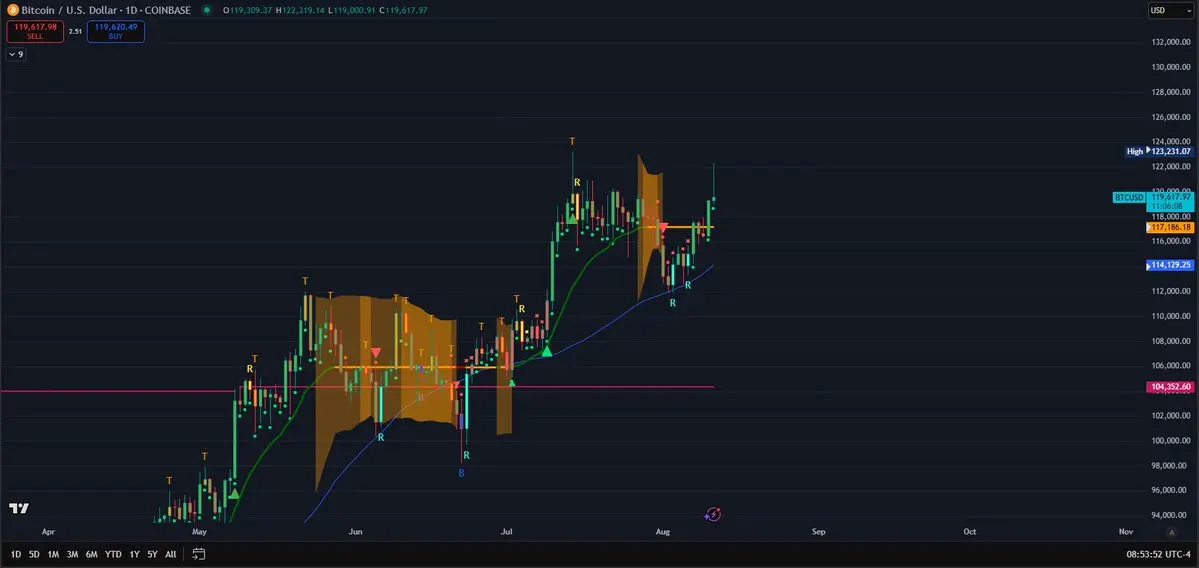The image size is (1199, 568).
Task: Click the 110,000.00 price axis label
Action: [x=1171, y=316]
